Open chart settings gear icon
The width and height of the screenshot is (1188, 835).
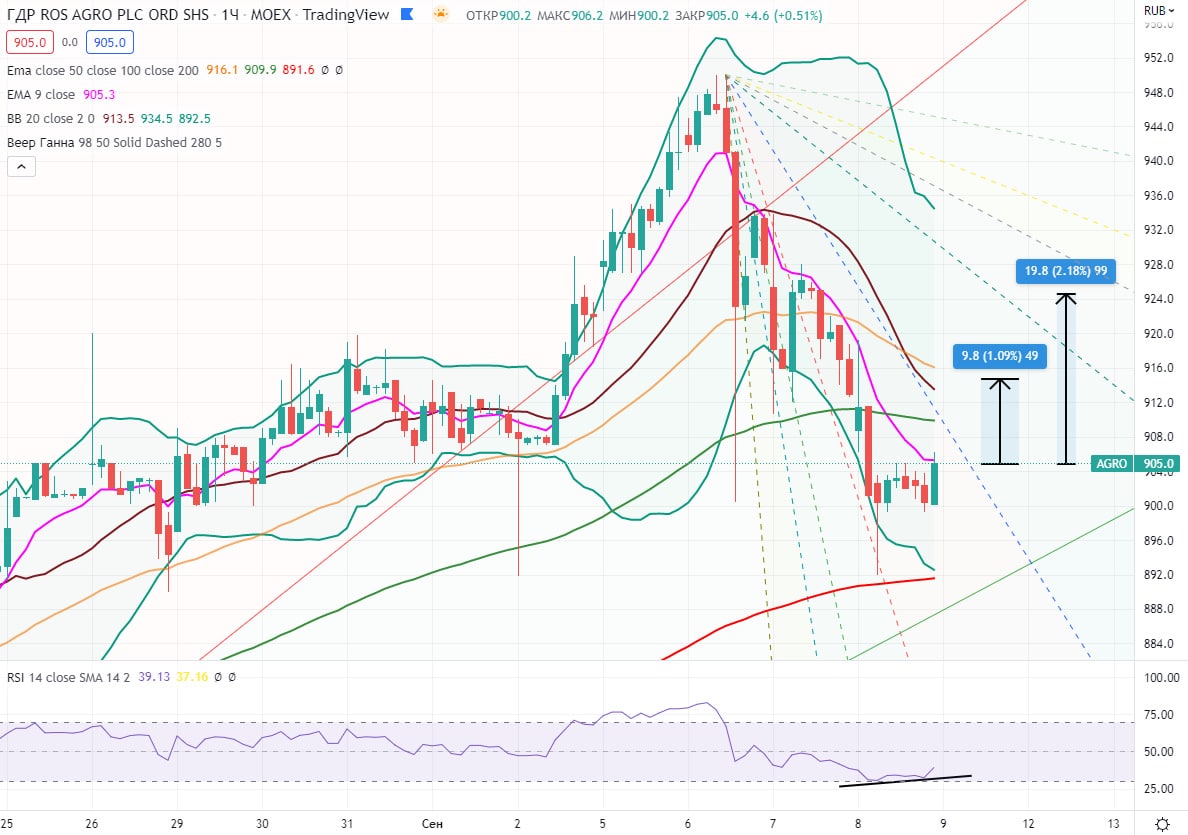point(1162,824)
